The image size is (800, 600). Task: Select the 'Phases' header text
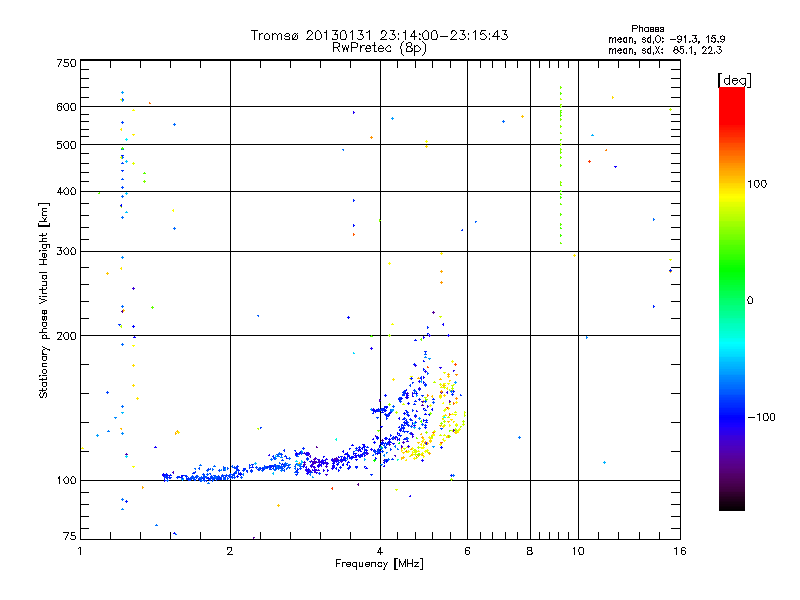pyautogui.click(x=647, y=29)
